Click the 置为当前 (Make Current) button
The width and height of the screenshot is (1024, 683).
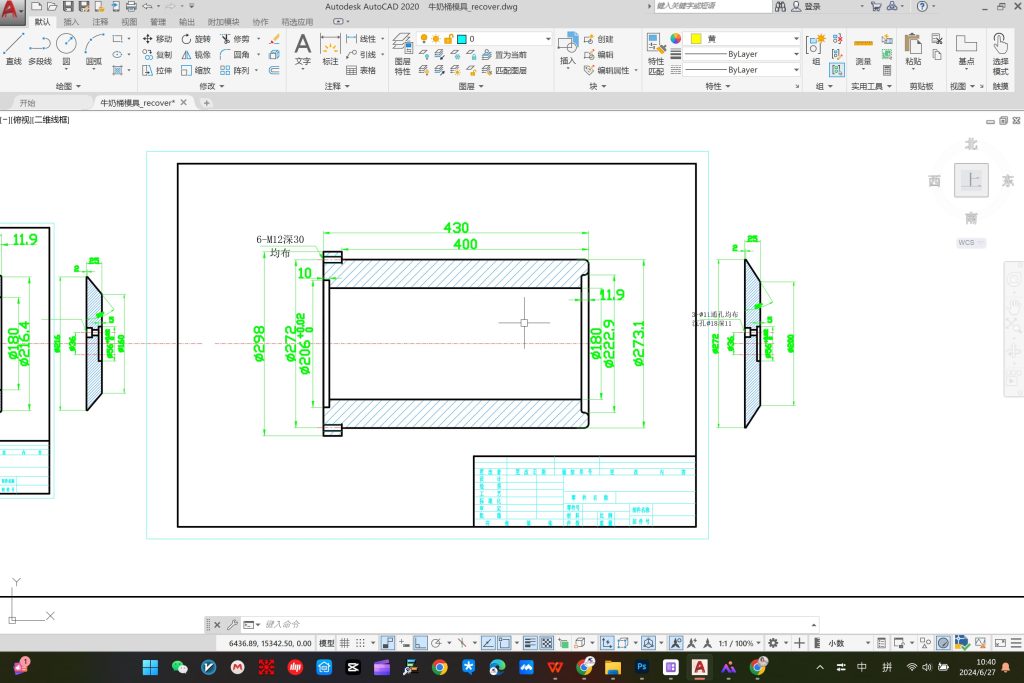pos(504,54)
